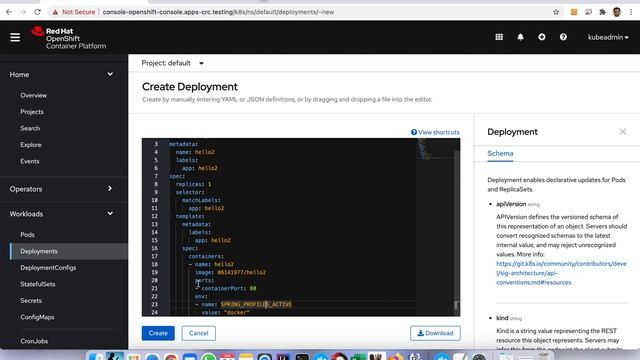This screenshot has width=640, height=360.
Task: Click the image value 06141977/hello2
Action: pyautogui.click(x=241, y=272)
